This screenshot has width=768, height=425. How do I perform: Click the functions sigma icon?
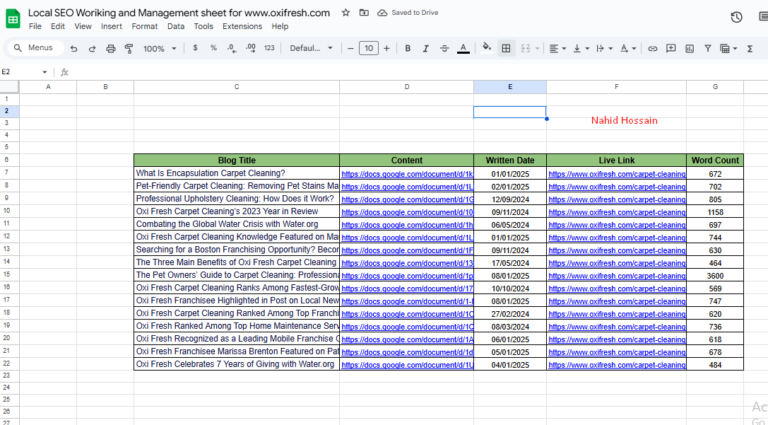pyautogui.click(x=749, y=48)
